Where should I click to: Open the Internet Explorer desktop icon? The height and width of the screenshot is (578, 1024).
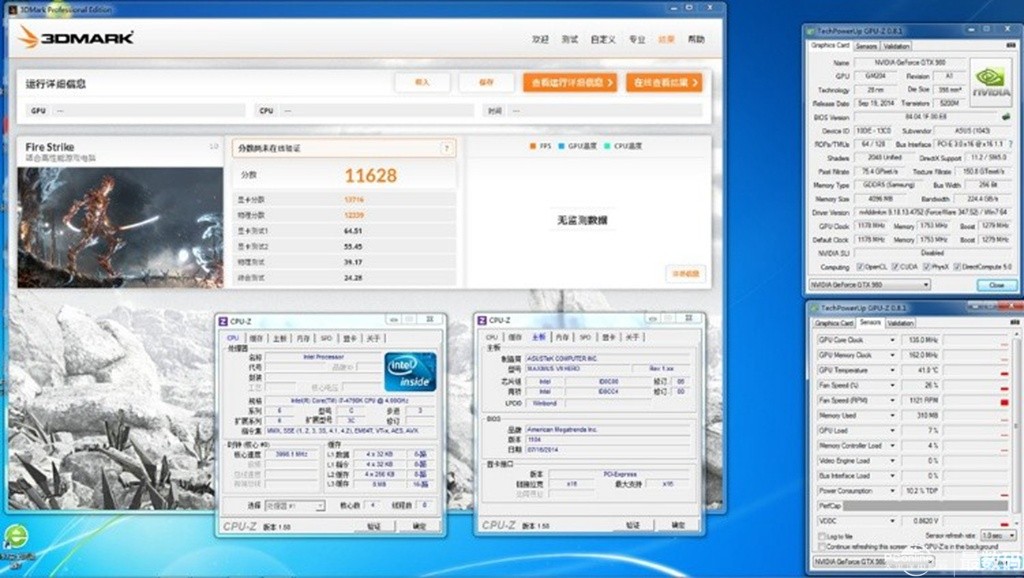pos(16,537)
